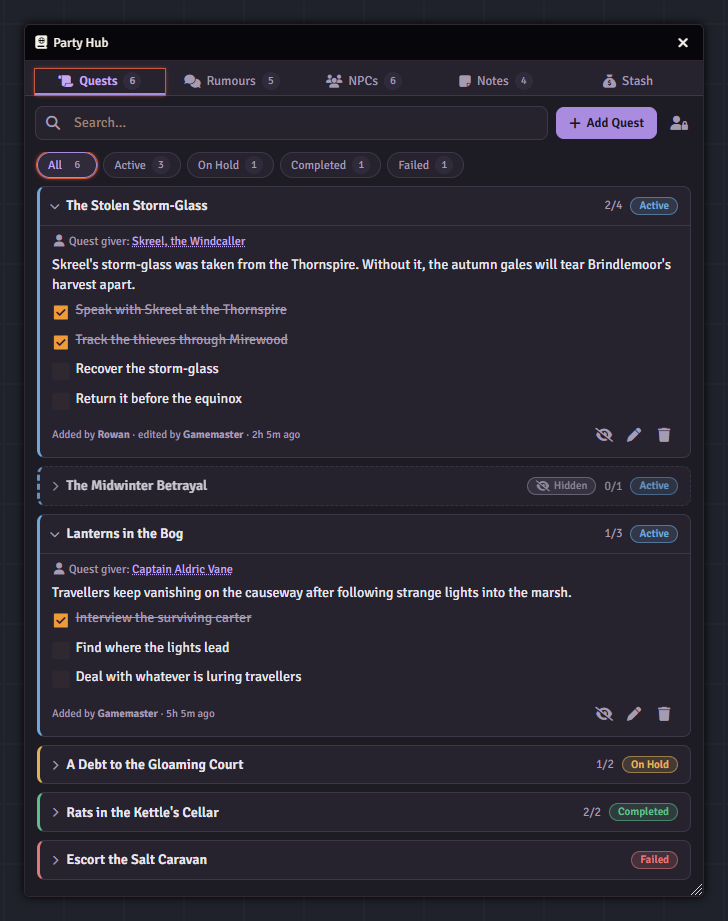Expand A Debt to the Gloaming Court

(x=55, y=765)
